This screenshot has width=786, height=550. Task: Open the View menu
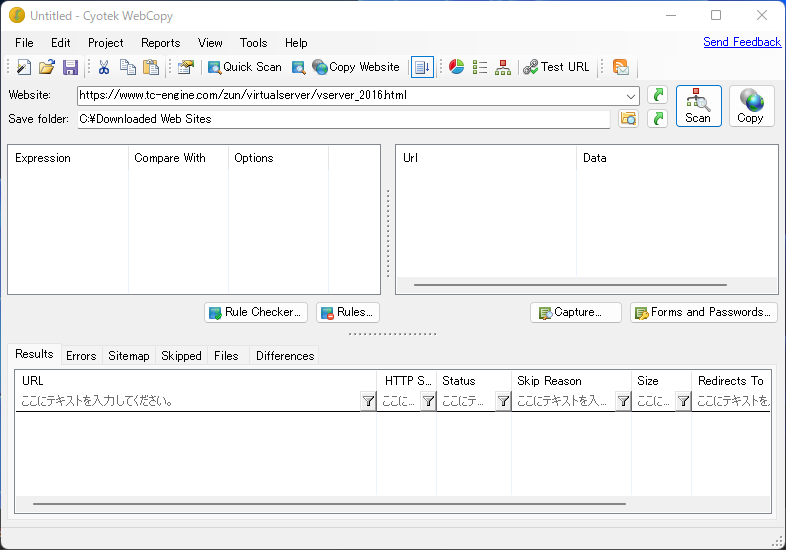(x=210, y=43)
